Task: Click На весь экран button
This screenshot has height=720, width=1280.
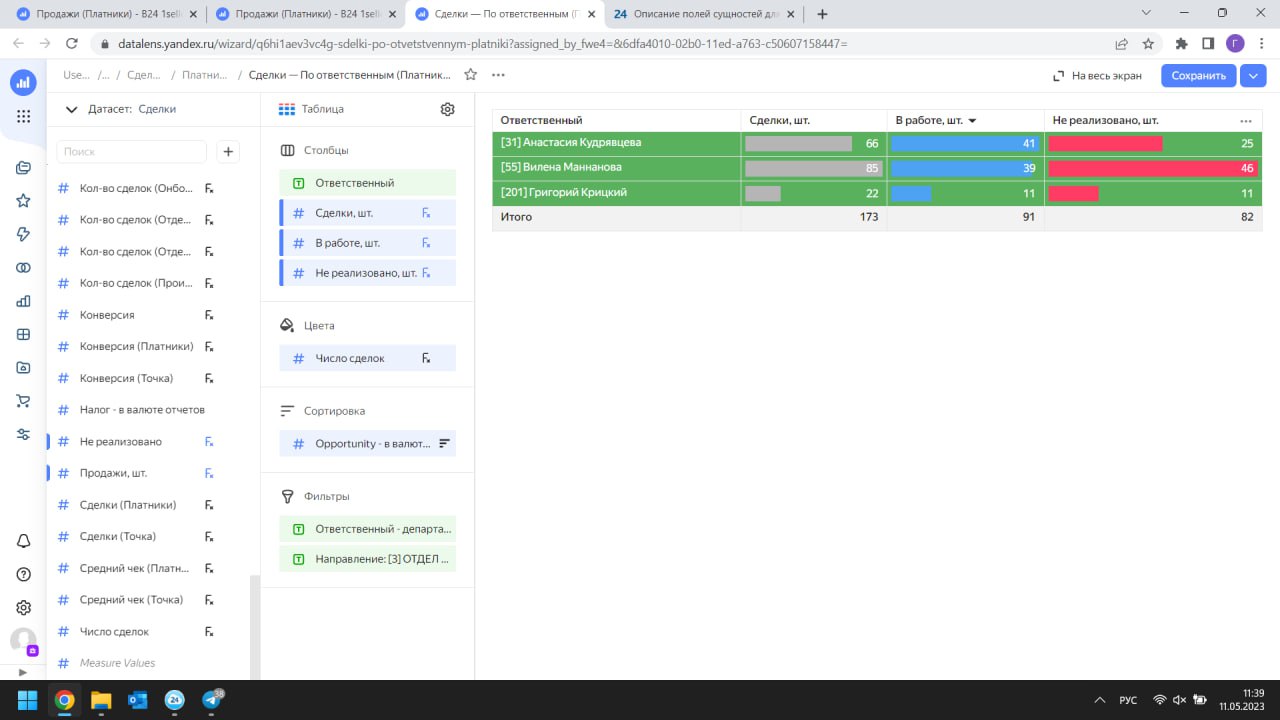Action: coord(1097,75)
